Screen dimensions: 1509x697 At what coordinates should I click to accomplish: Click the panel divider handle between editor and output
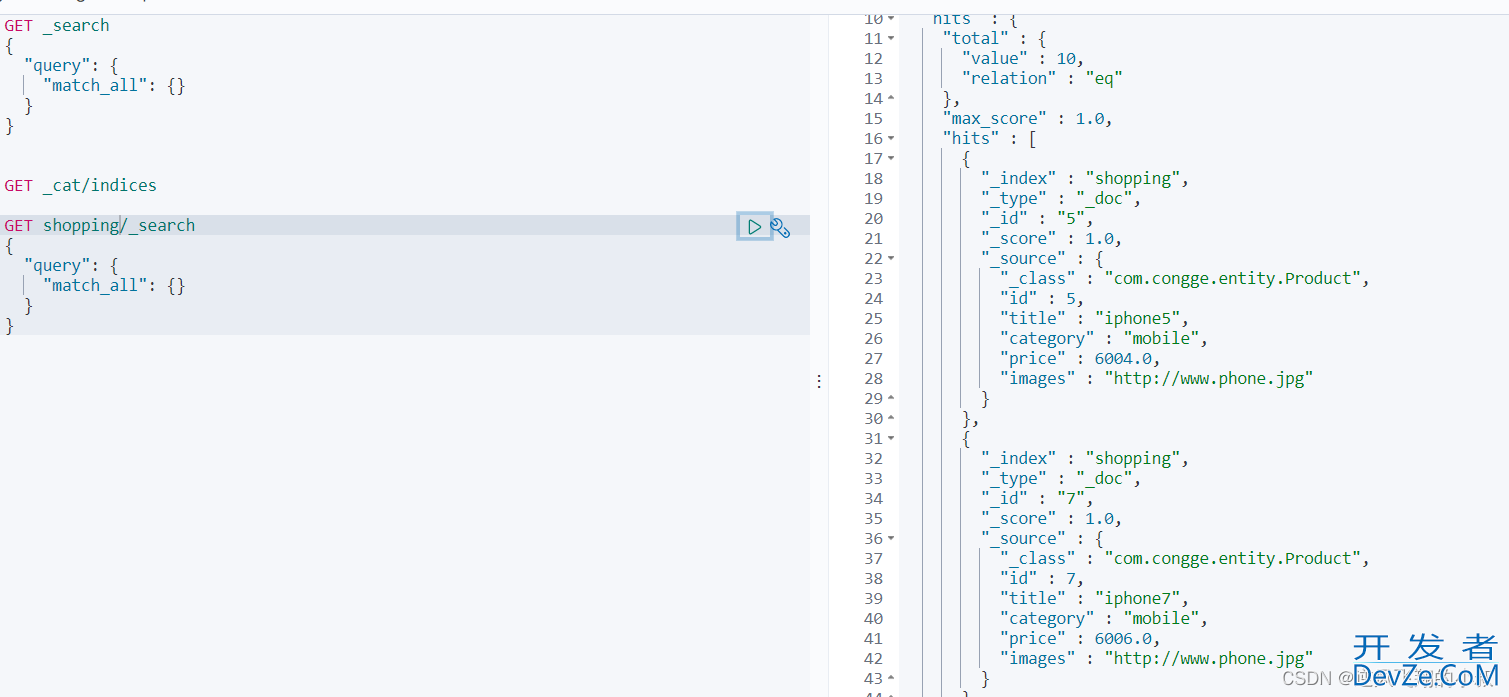tap(819, 381)
